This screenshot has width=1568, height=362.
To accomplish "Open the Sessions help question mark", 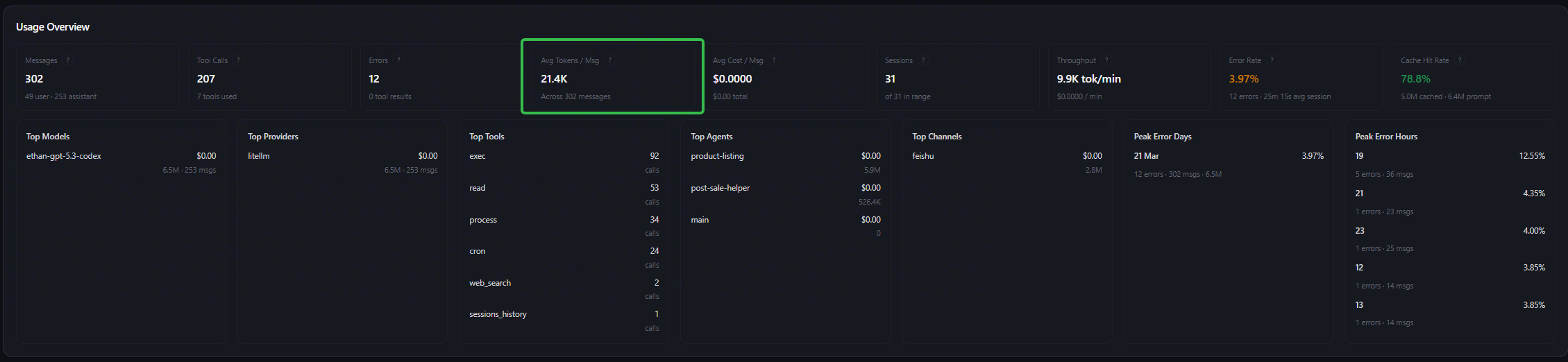I will pos(923,60).
